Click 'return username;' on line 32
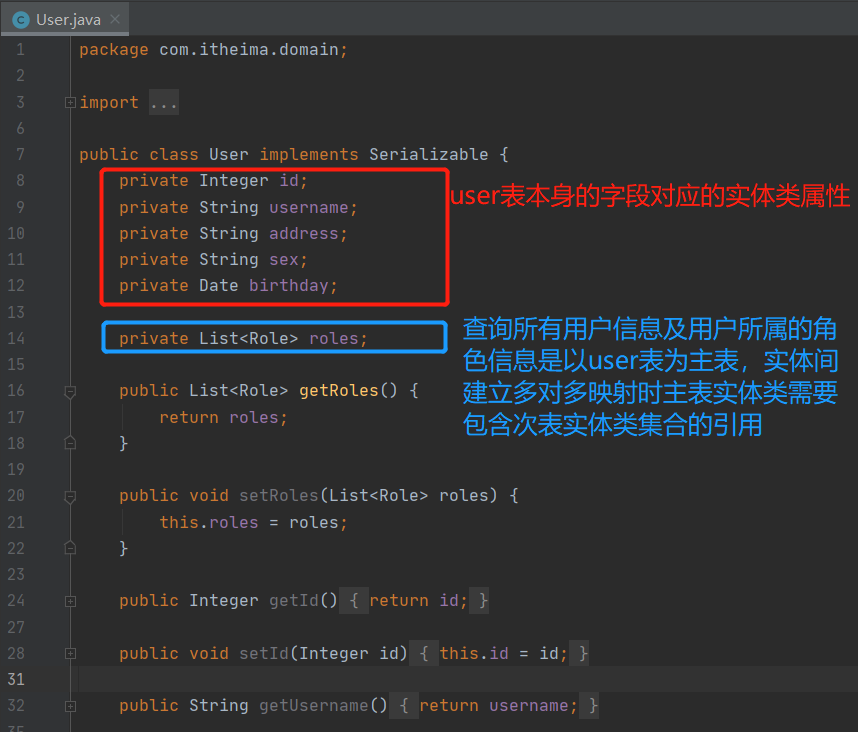Image resolution: width=858 pixels, height=732 pixels. coord(498,706)
